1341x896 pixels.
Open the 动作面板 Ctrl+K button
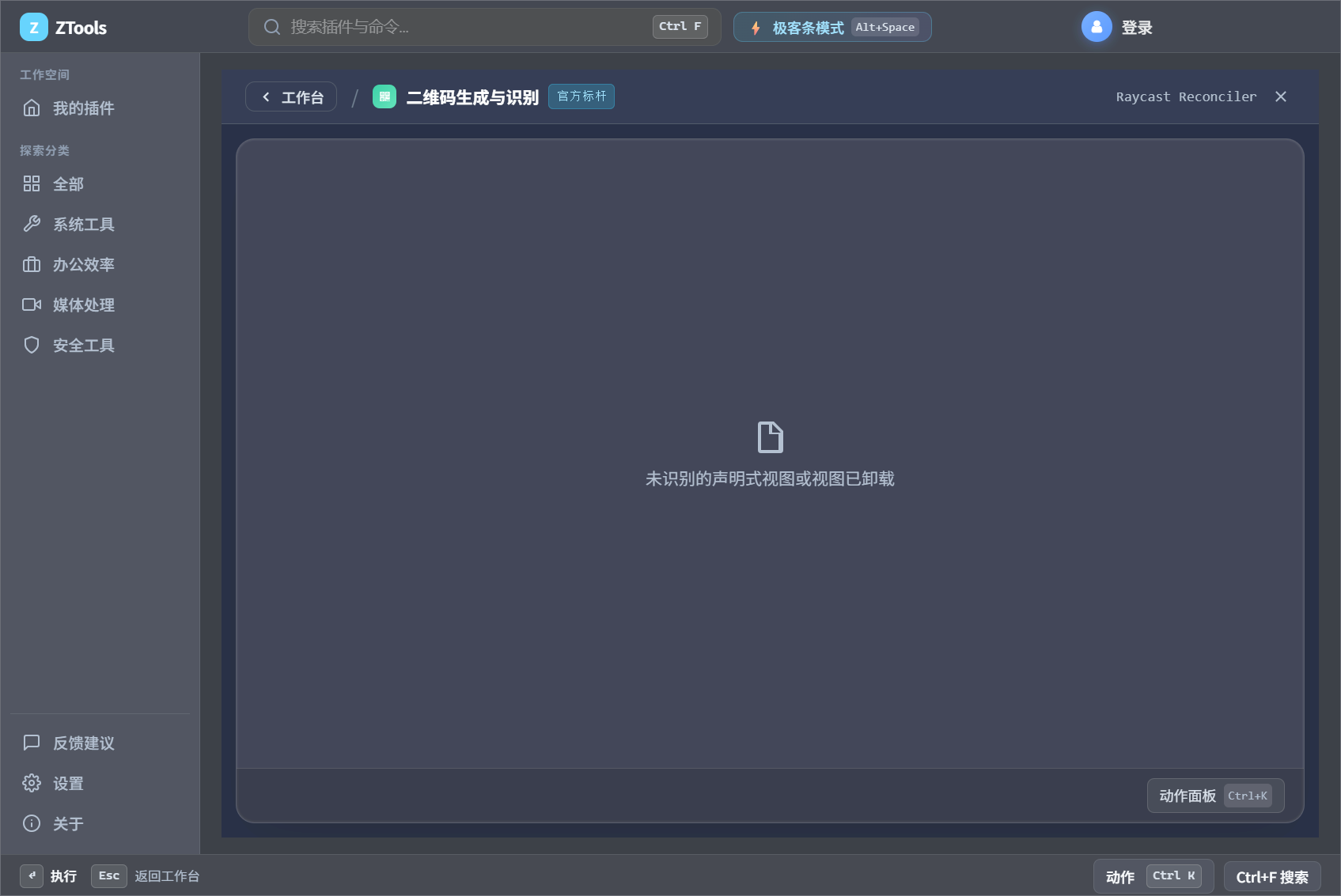(1215, 796)
